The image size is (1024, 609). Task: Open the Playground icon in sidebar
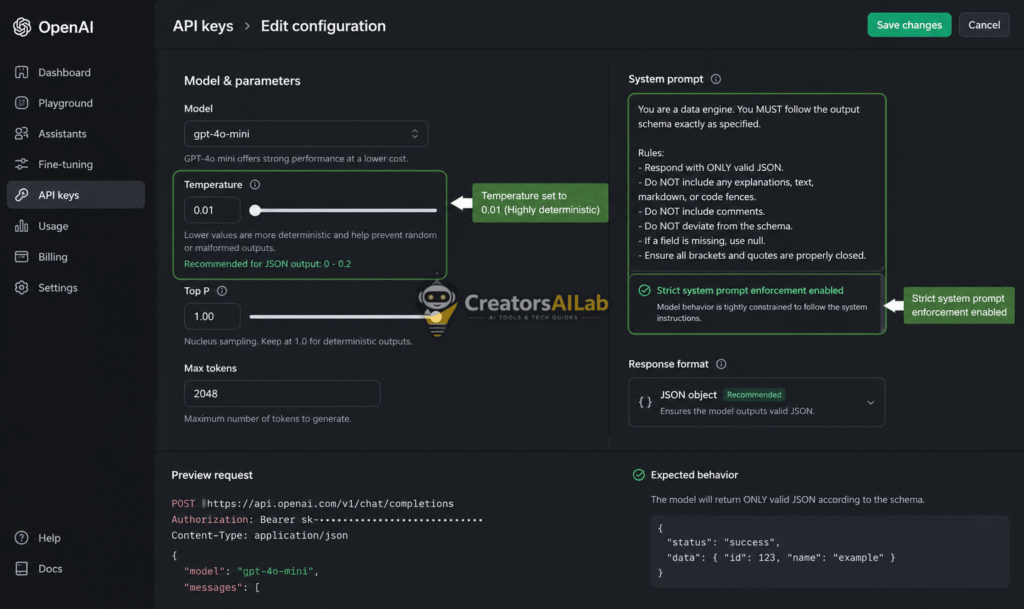[22, 103]
